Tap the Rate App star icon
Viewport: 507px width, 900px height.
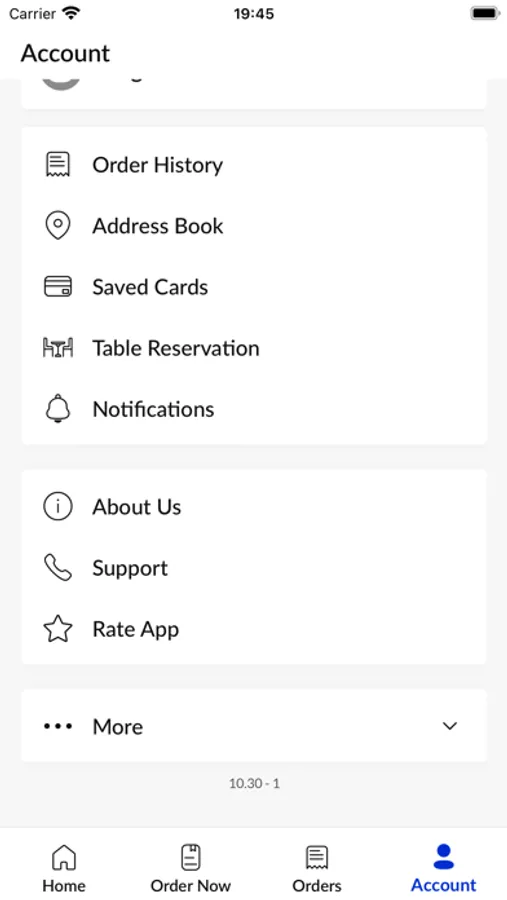pos(58,629)
